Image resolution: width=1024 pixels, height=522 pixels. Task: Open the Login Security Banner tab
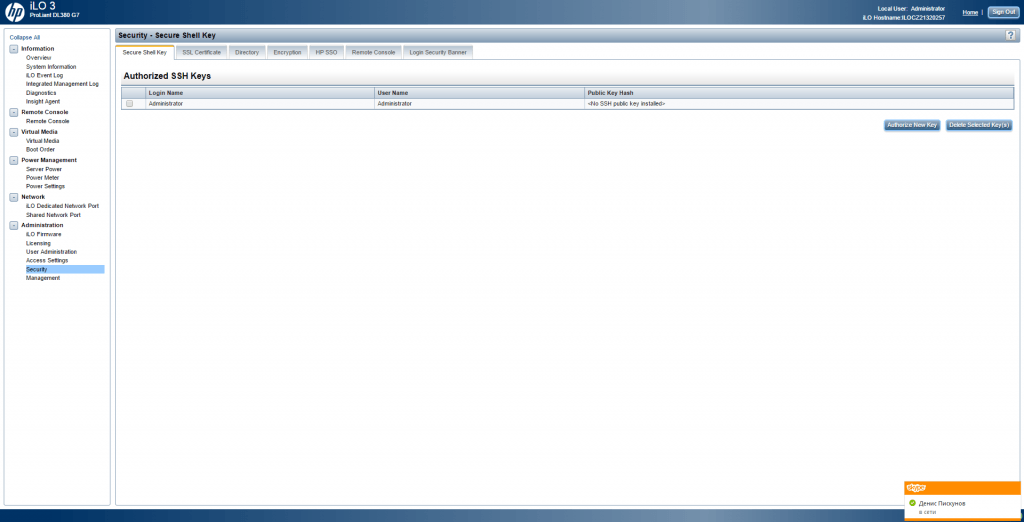point(438,52)
